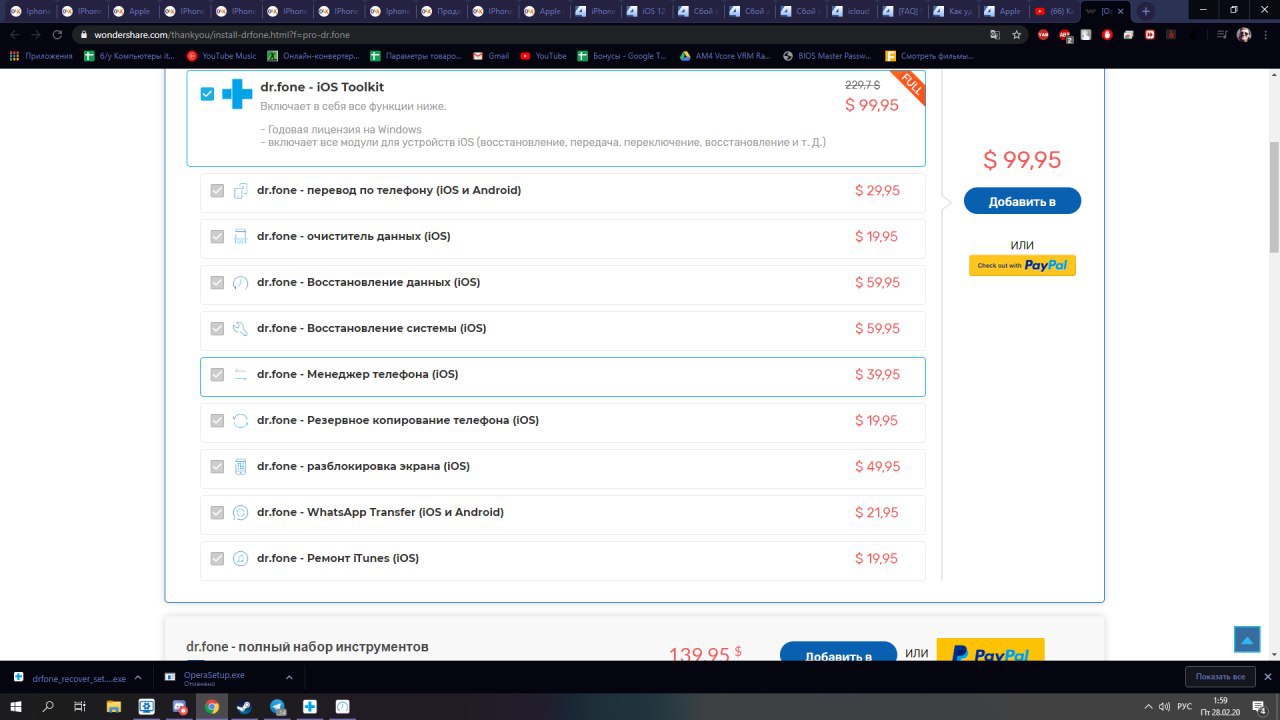
Task: Toggle checkbox for перевод по телефону
Action: 217,191
